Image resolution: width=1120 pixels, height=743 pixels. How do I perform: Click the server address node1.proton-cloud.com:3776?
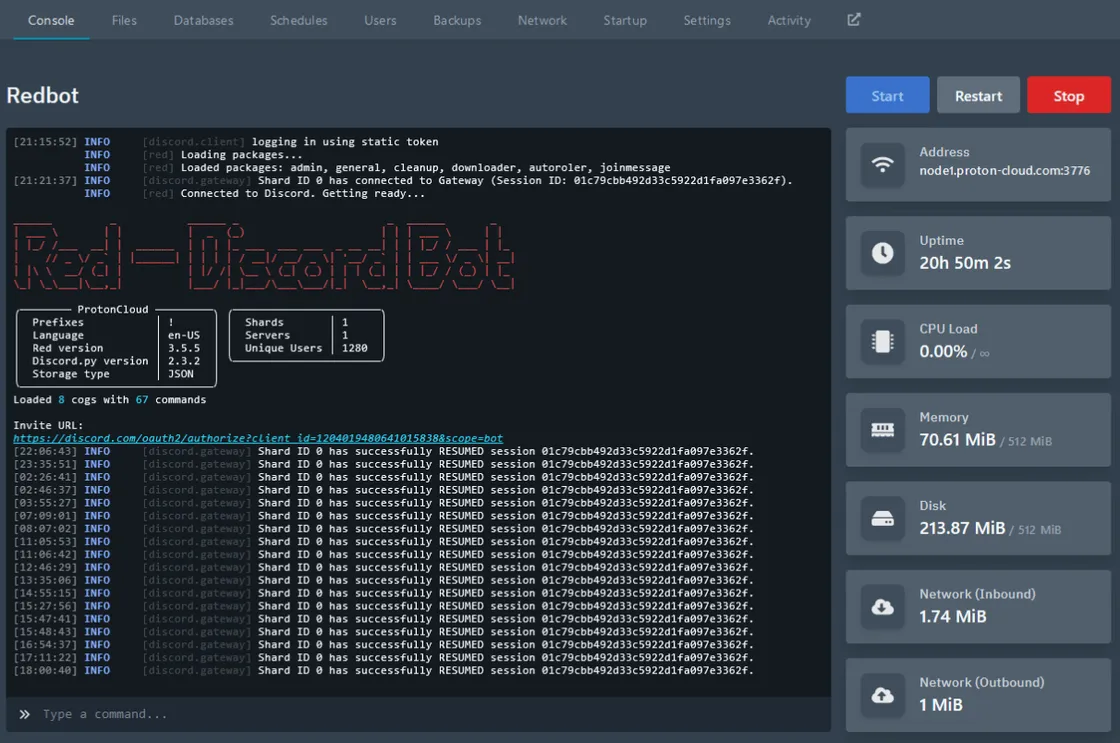[x=1004, y=171]
